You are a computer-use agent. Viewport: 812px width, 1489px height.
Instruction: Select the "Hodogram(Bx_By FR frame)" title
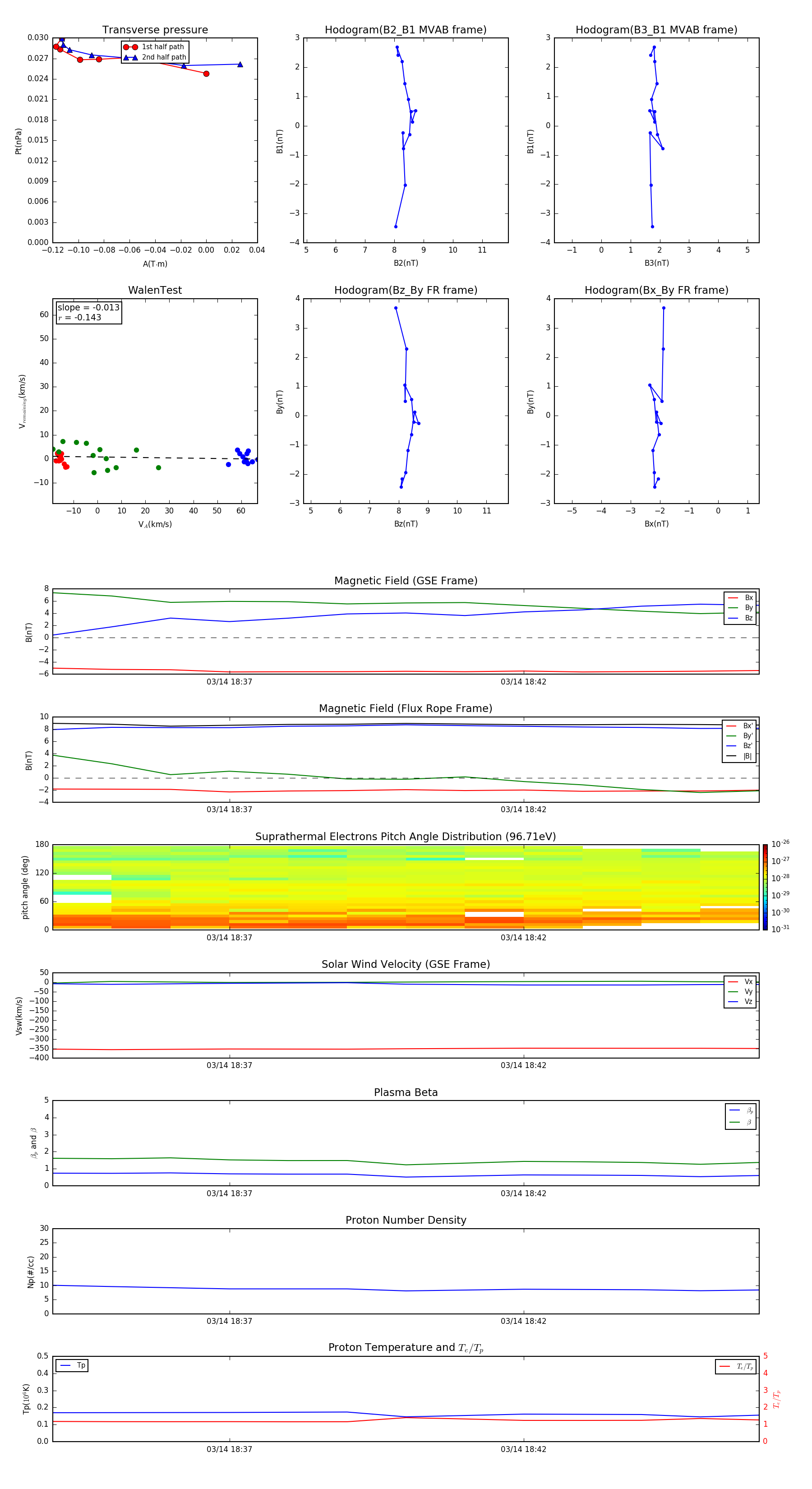(656, 290)
